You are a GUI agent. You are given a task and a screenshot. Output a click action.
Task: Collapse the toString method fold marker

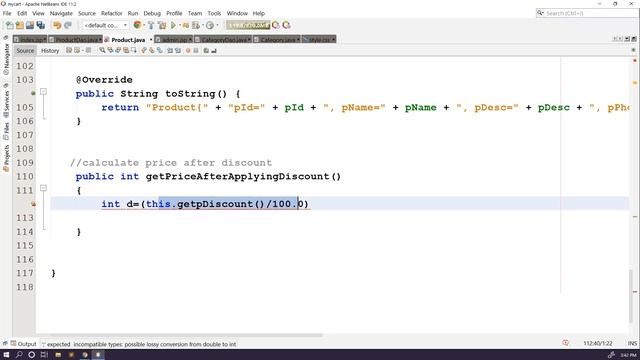43,92
